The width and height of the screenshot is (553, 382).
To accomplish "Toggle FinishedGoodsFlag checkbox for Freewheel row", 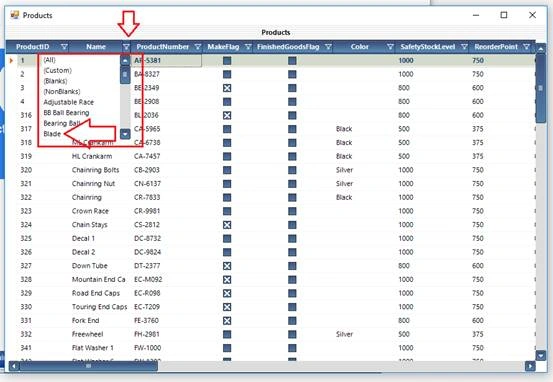I will 292,334.
